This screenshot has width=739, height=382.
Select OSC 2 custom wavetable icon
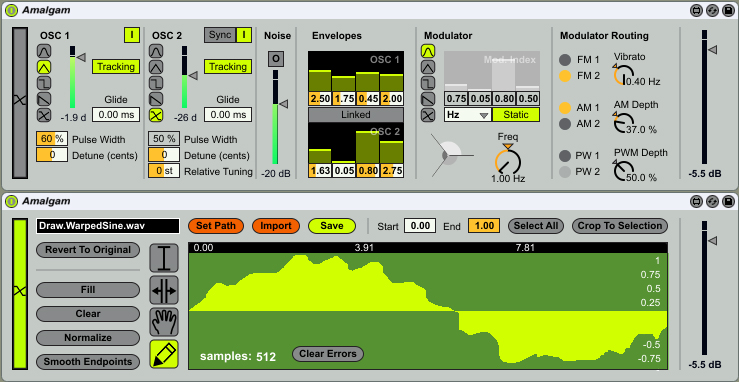[156, 115]
